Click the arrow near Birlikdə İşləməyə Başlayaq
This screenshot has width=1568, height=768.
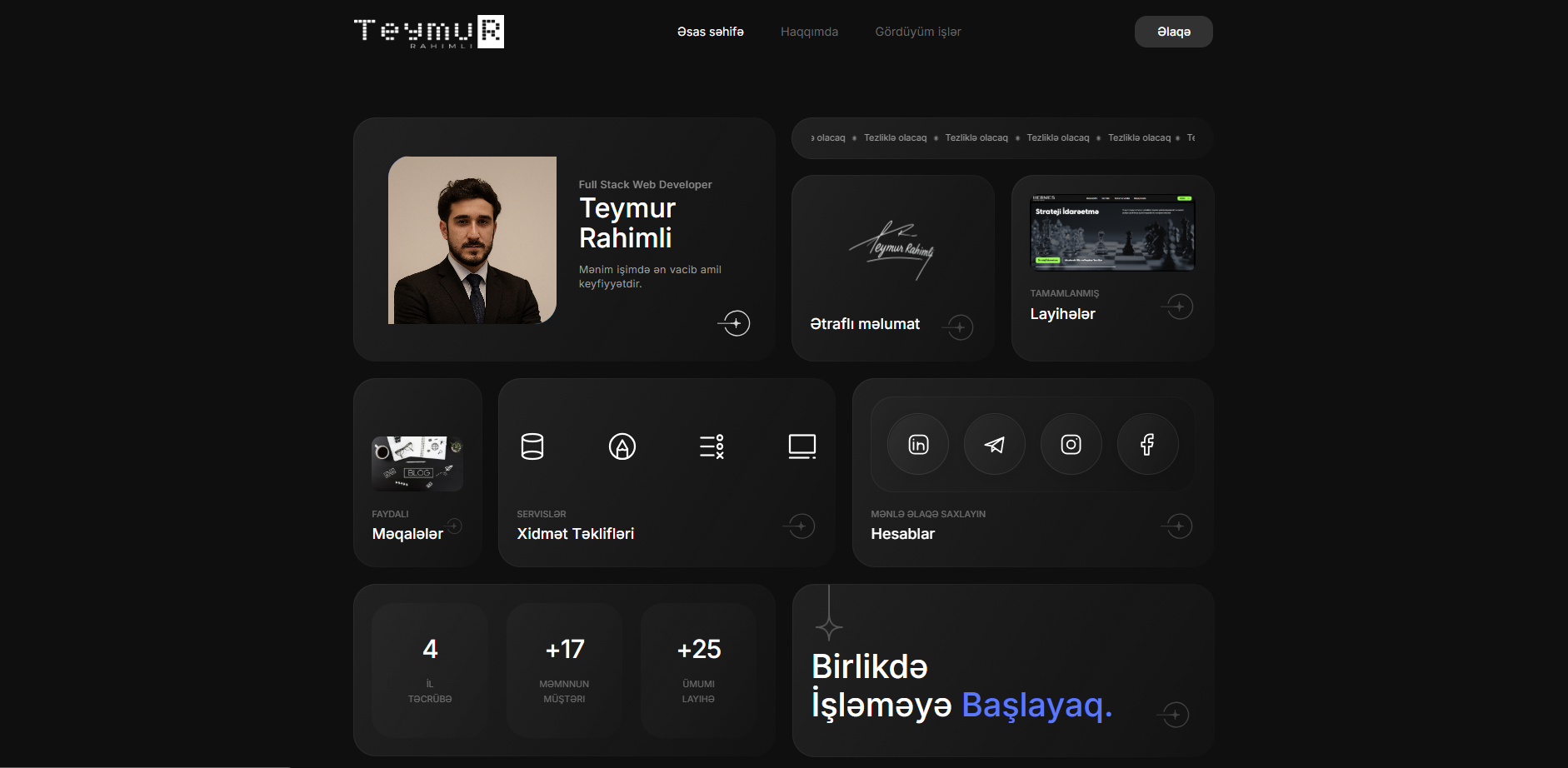click(x=1174, y=714)
